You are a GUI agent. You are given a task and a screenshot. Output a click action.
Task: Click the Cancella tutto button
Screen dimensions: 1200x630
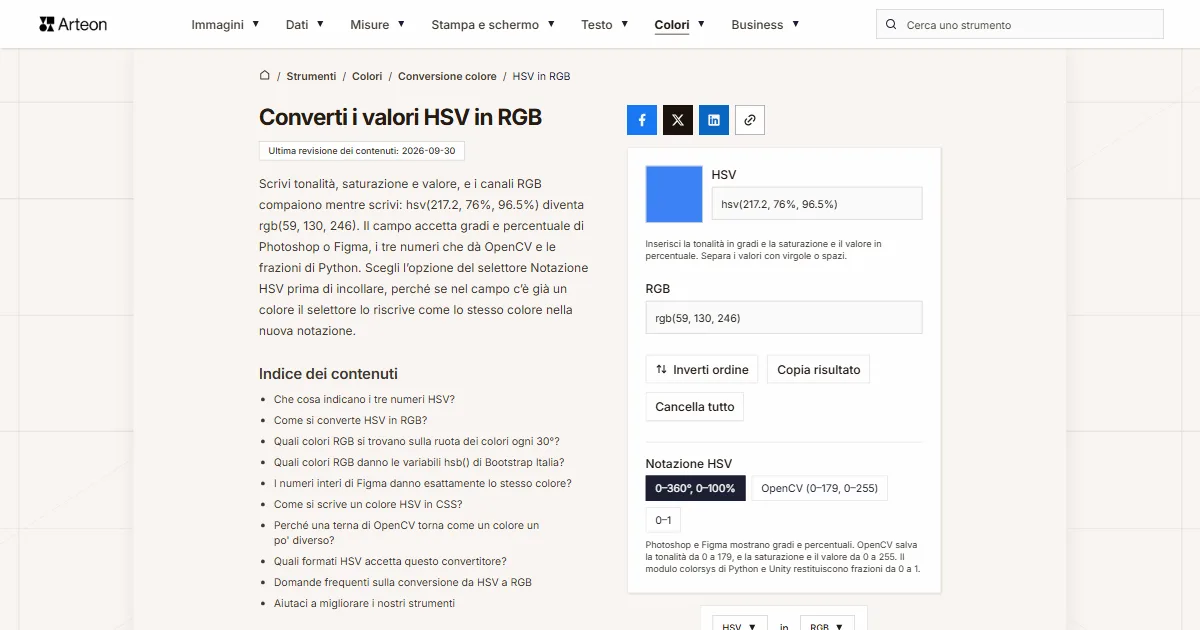[695, 407]
